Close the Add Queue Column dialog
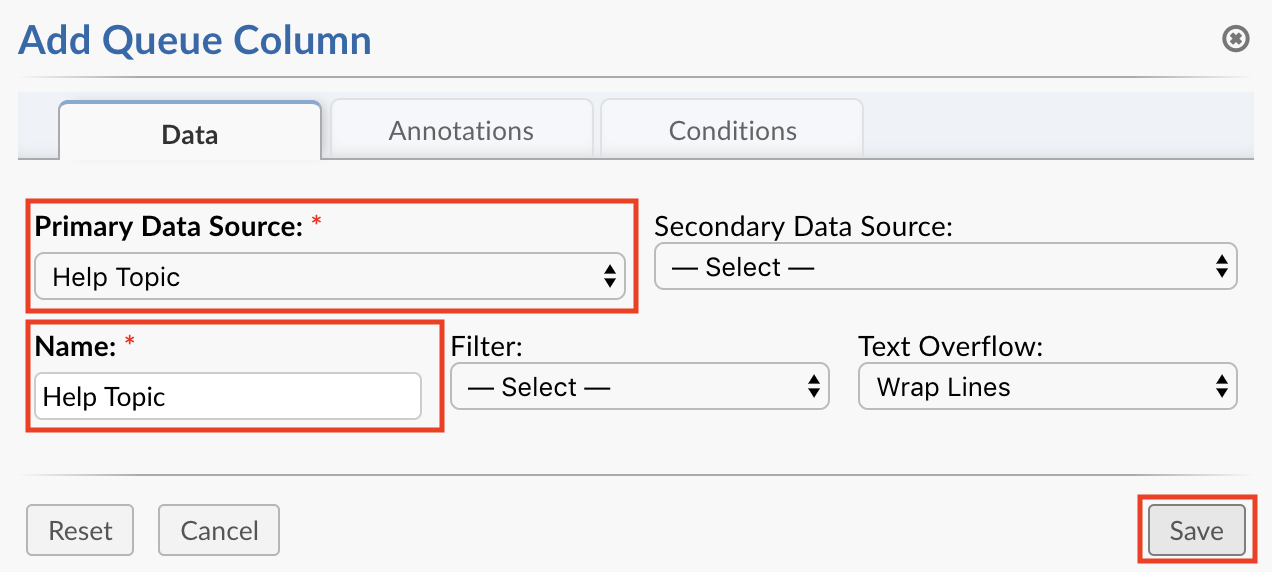 coord(1236,39)
